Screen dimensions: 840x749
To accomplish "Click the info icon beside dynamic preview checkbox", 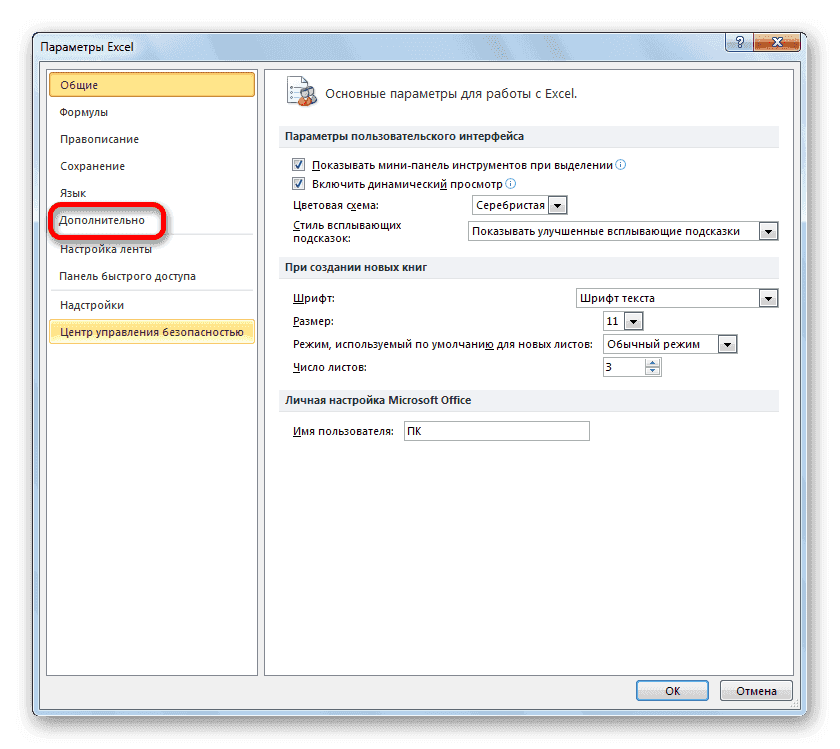I will tap(511, 184).
